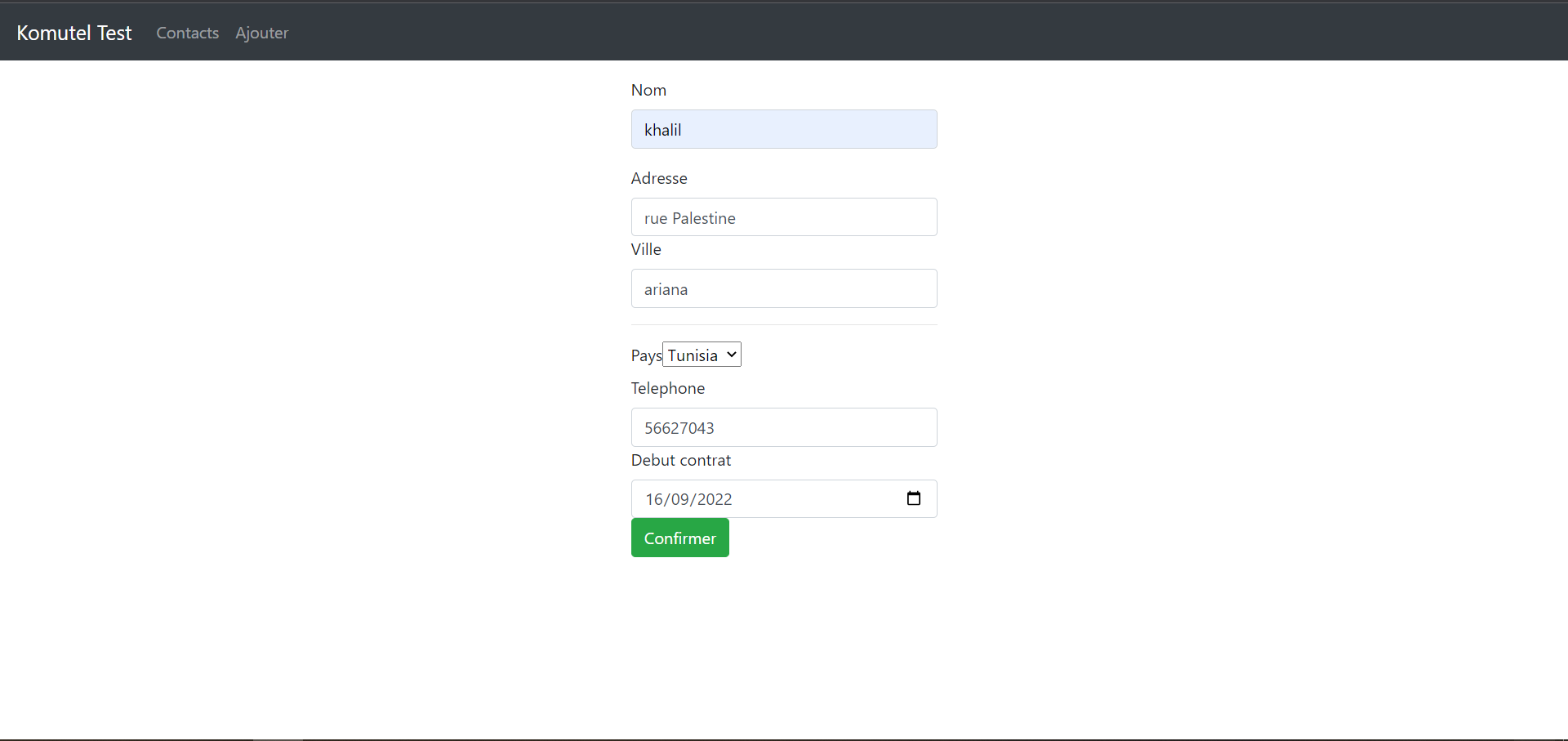Go to the Contacts page
Viewport: 1568px width, 741px height.
[188, 33]
